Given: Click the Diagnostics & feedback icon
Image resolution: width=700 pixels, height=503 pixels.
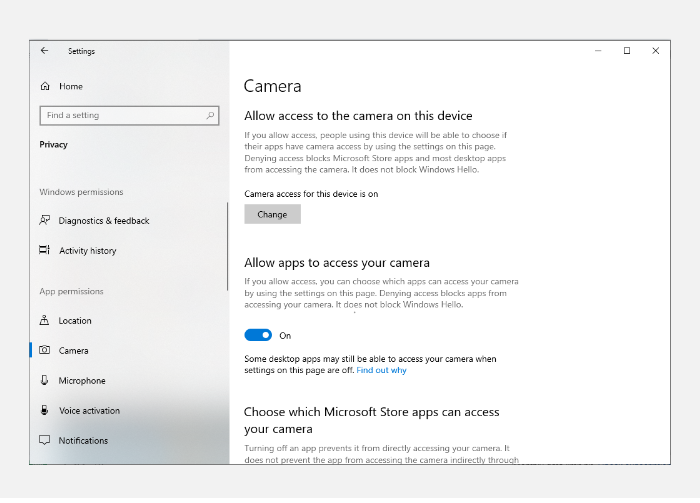Looking at the screenshot, I should [x=45, y=220].
